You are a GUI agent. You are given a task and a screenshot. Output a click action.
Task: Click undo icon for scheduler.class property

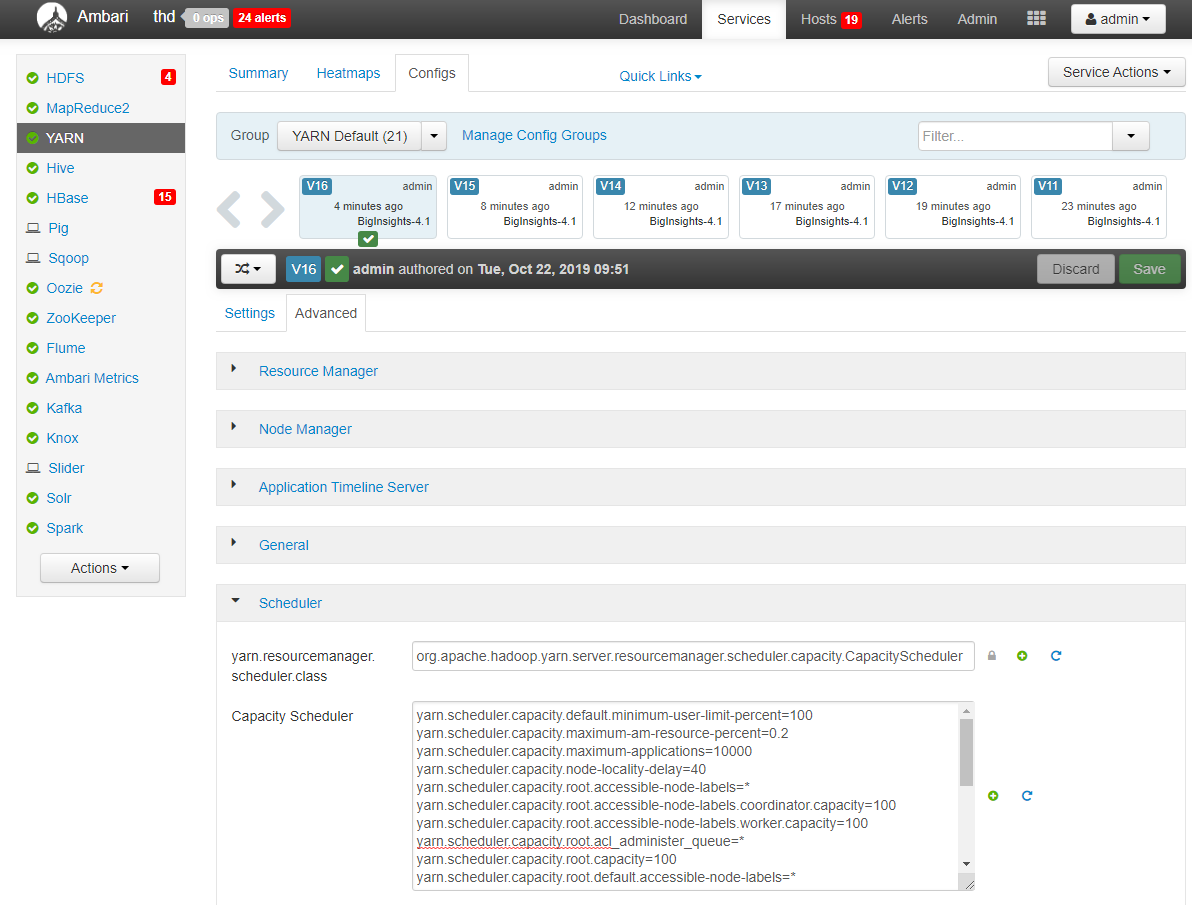pyautogui.click(x=1056, y=656)
